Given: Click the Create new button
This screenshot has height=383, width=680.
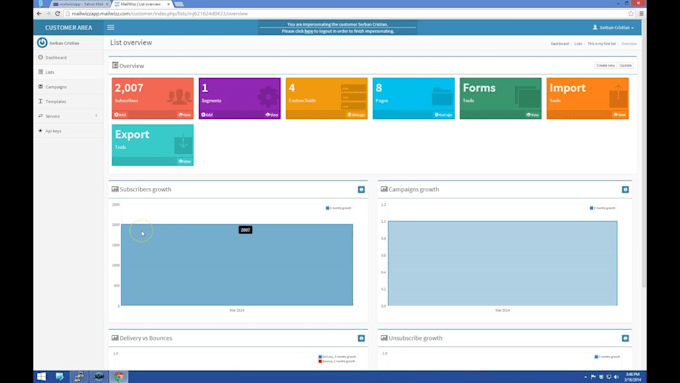Looking at the screenshot, I should (605, 65).
